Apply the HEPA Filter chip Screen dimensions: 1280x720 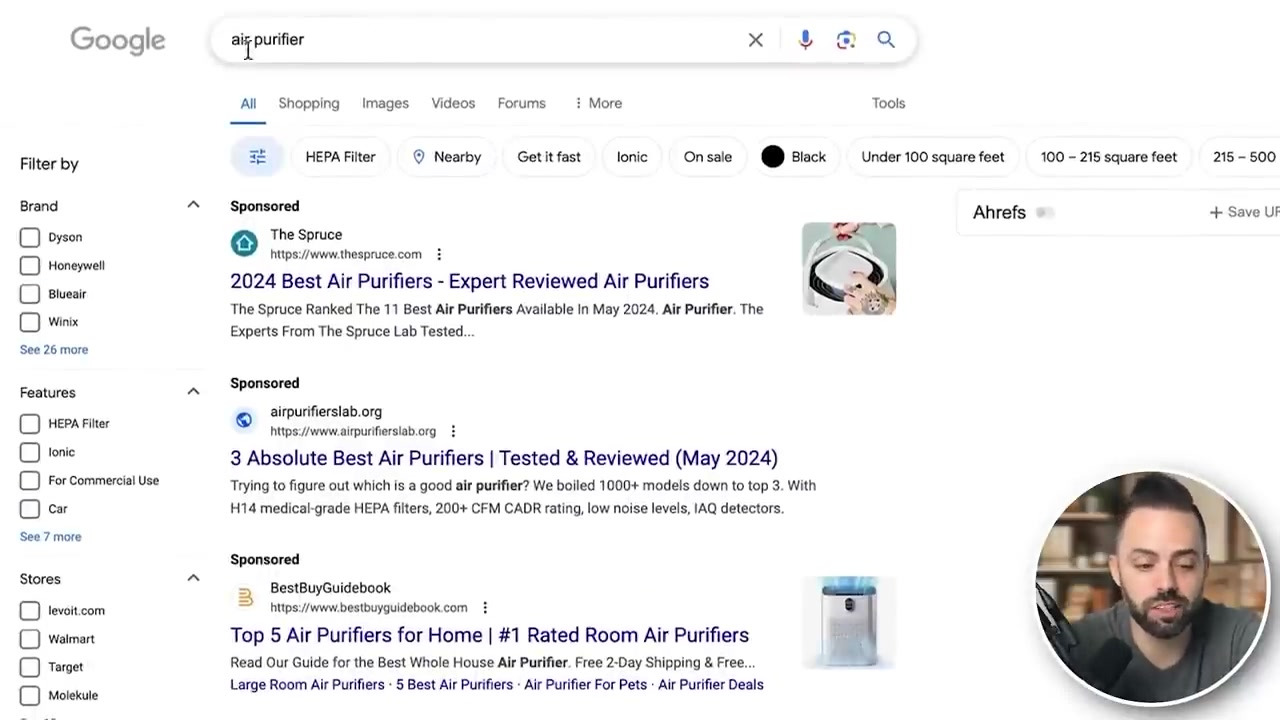click(x=340, y=157)
